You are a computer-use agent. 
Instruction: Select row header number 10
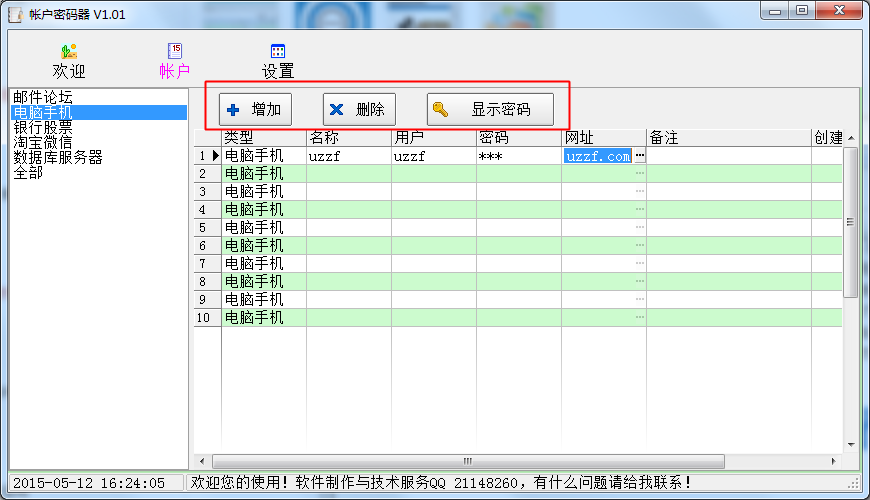tap(208, 317)
